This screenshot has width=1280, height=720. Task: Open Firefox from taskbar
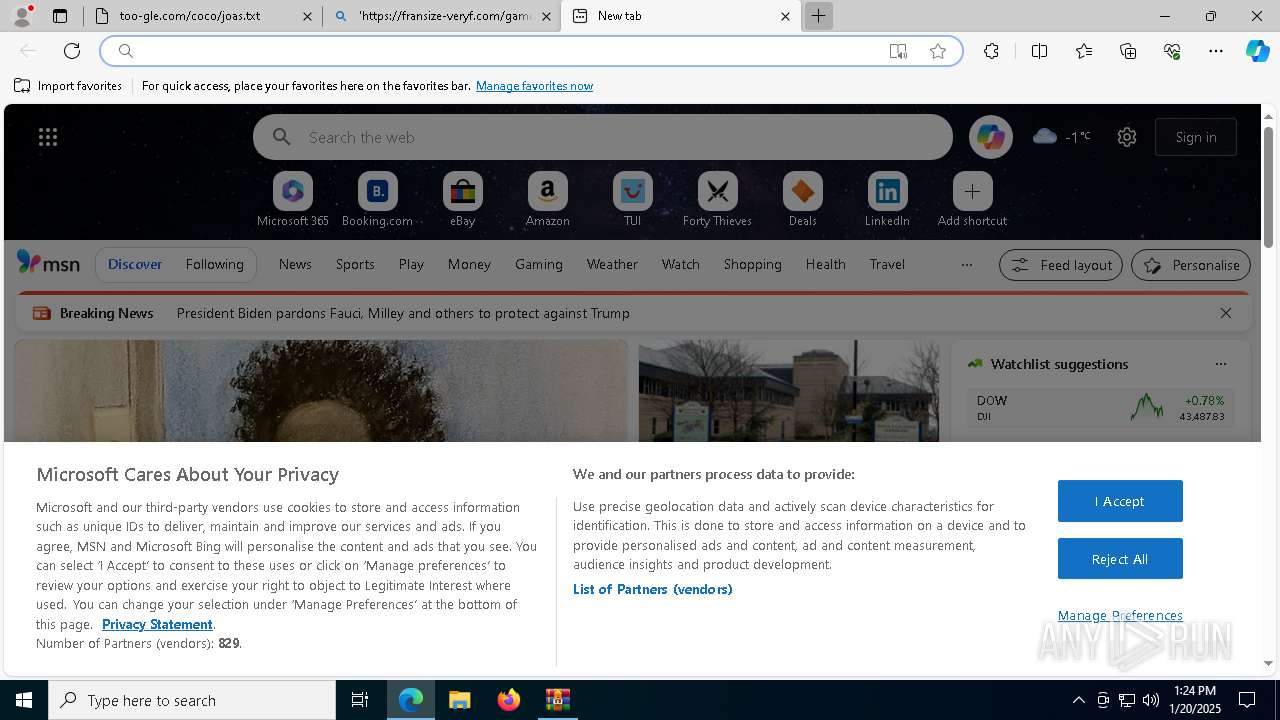508,700
